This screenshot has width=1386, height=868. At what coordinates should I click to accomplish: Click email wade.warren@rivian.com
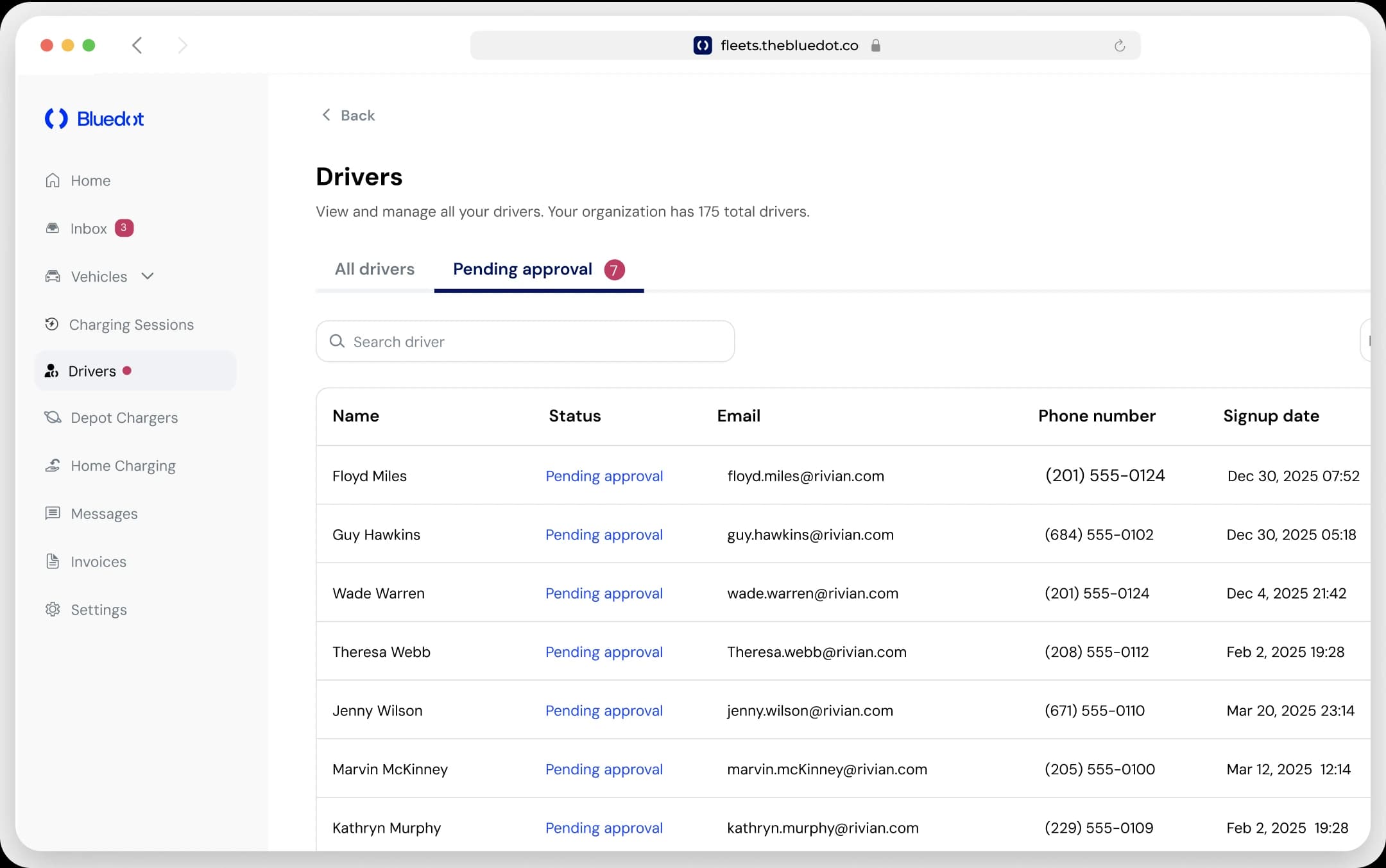pyautogui.click(x=812, y=593)
